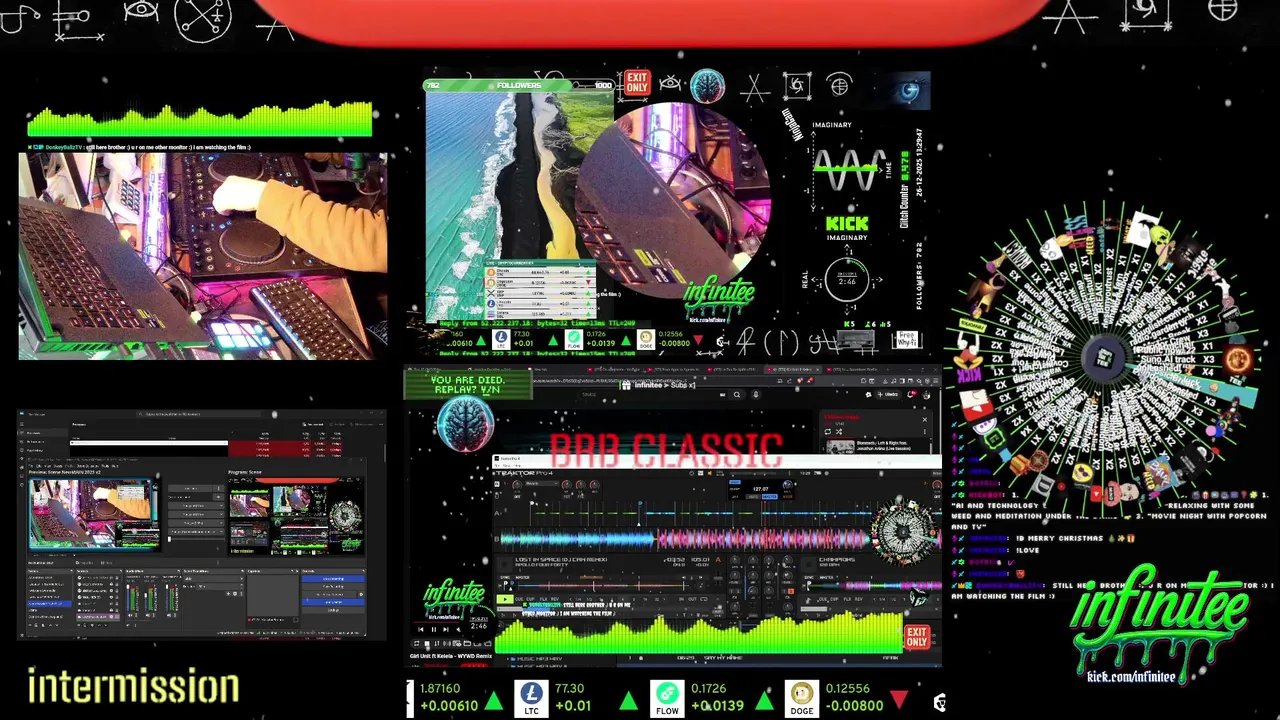1280x720 pixels.
Task: Click the OBS Transition button between previews
Action: [x=190, y=488]
